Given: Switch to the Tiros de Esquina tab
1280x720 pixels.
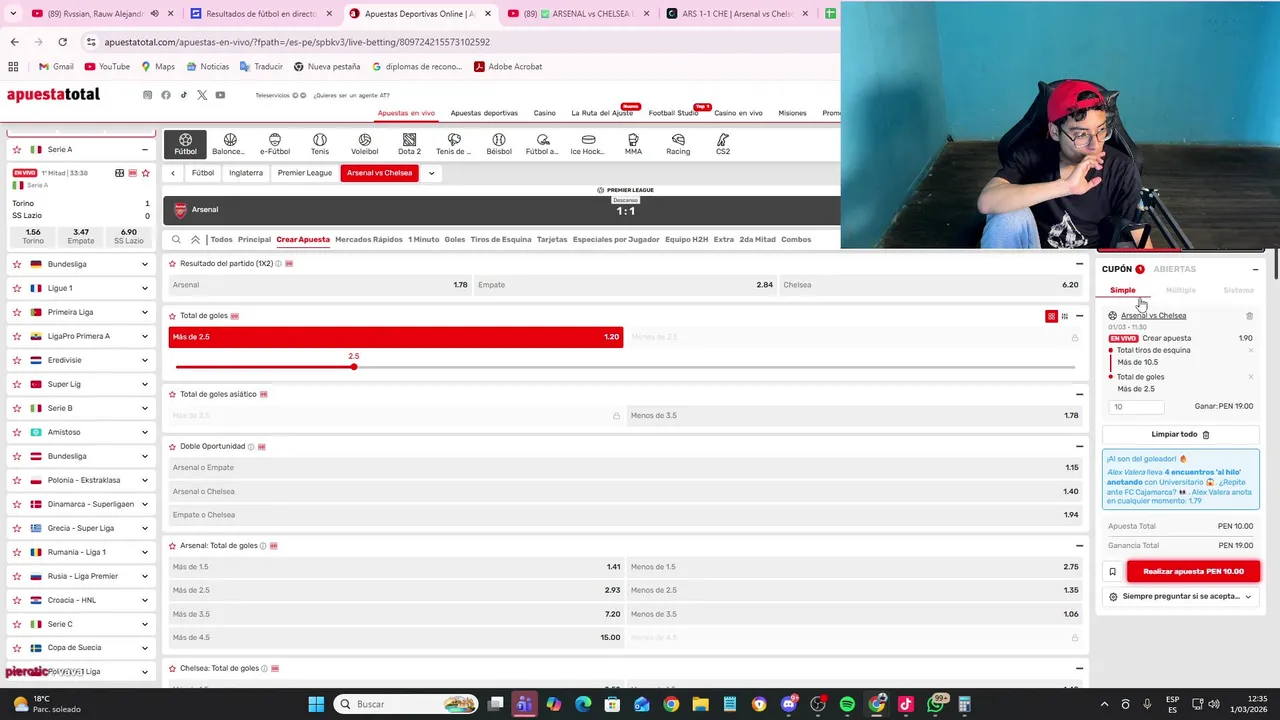Looking at the screenshot, I should coord(501,240).
